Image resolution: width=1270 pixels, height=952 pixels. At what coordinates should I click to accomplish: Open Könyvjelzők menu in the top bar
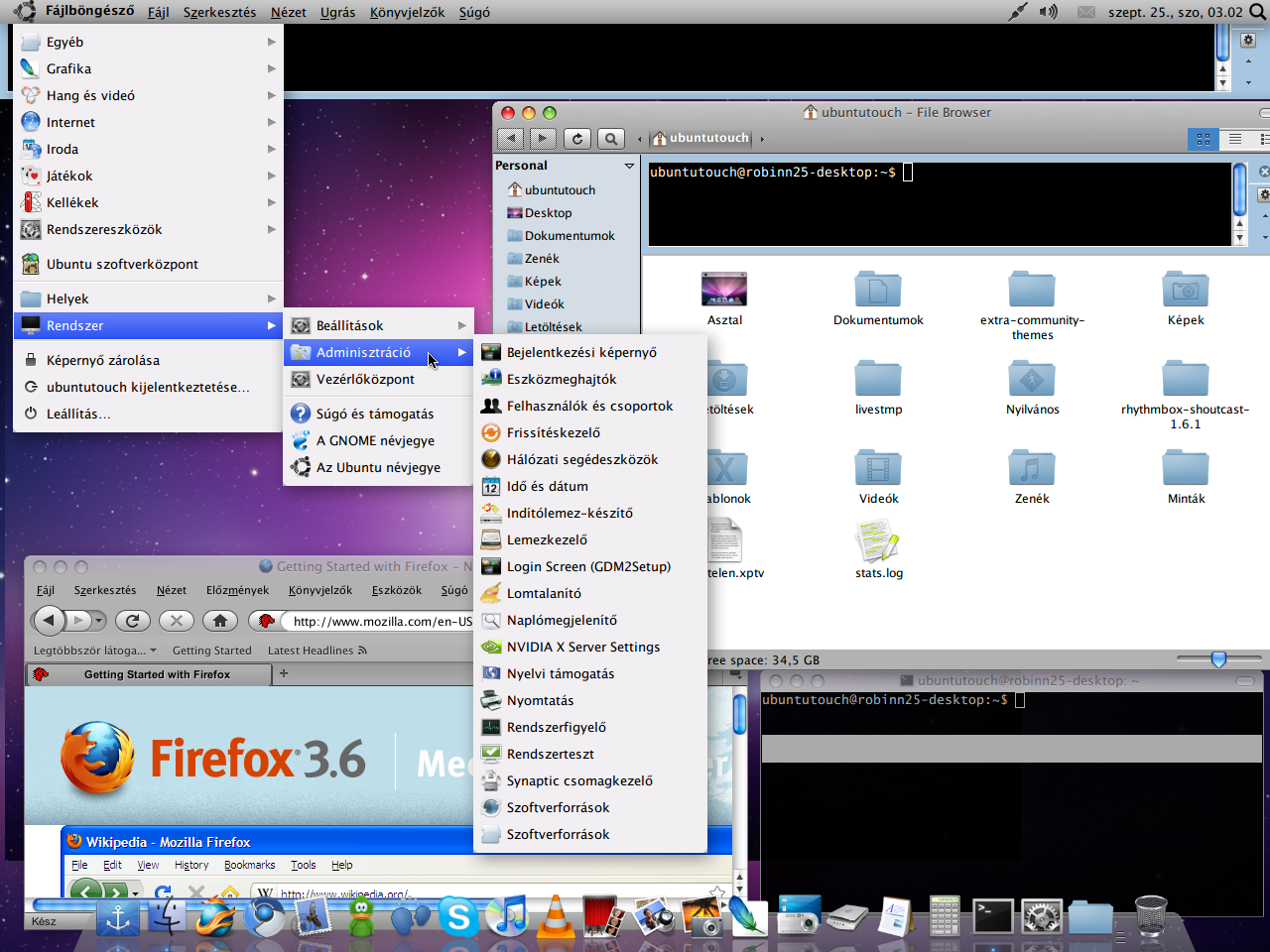click(407, 12)
